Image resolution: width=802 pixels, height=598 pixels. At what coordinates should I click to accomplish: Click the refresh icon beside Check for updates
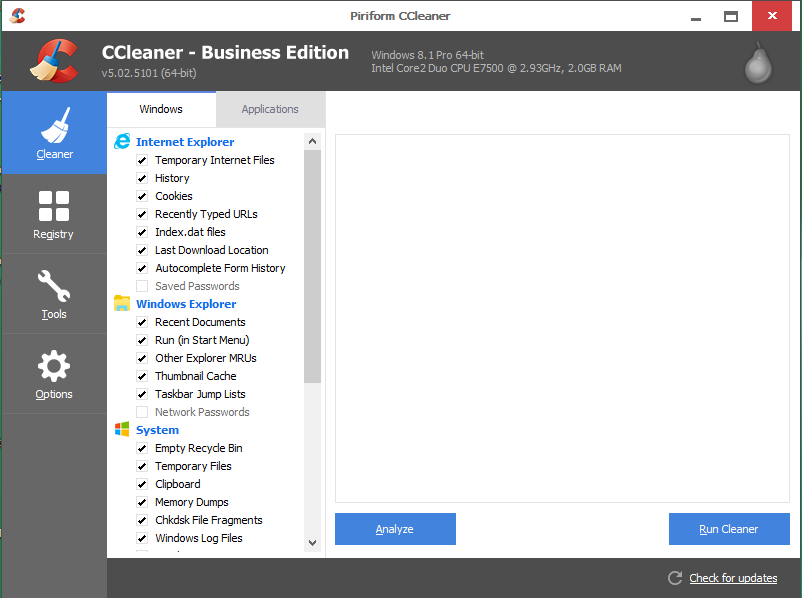[675, 578]
